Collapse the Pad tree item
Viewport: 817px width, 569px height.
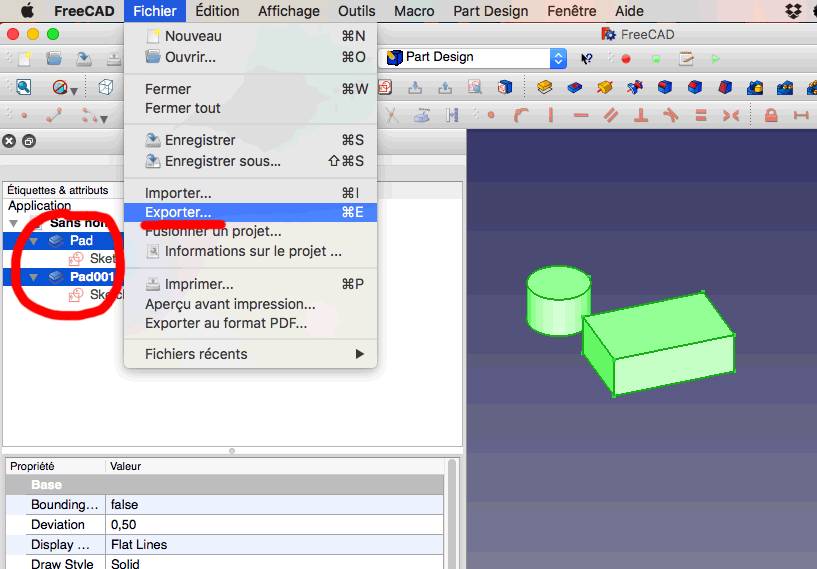(33, 241)
